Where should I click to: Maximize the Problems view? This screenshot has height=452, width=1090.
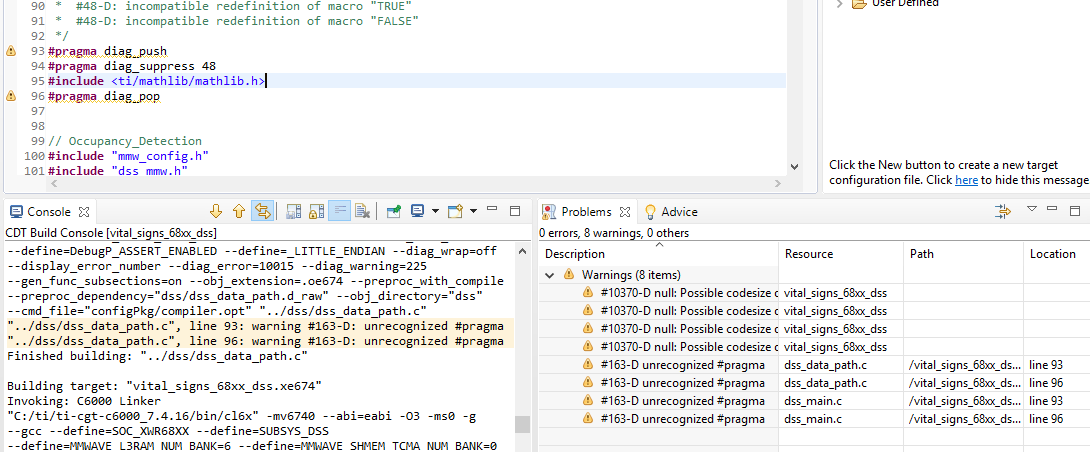(x=1075, y=211)
